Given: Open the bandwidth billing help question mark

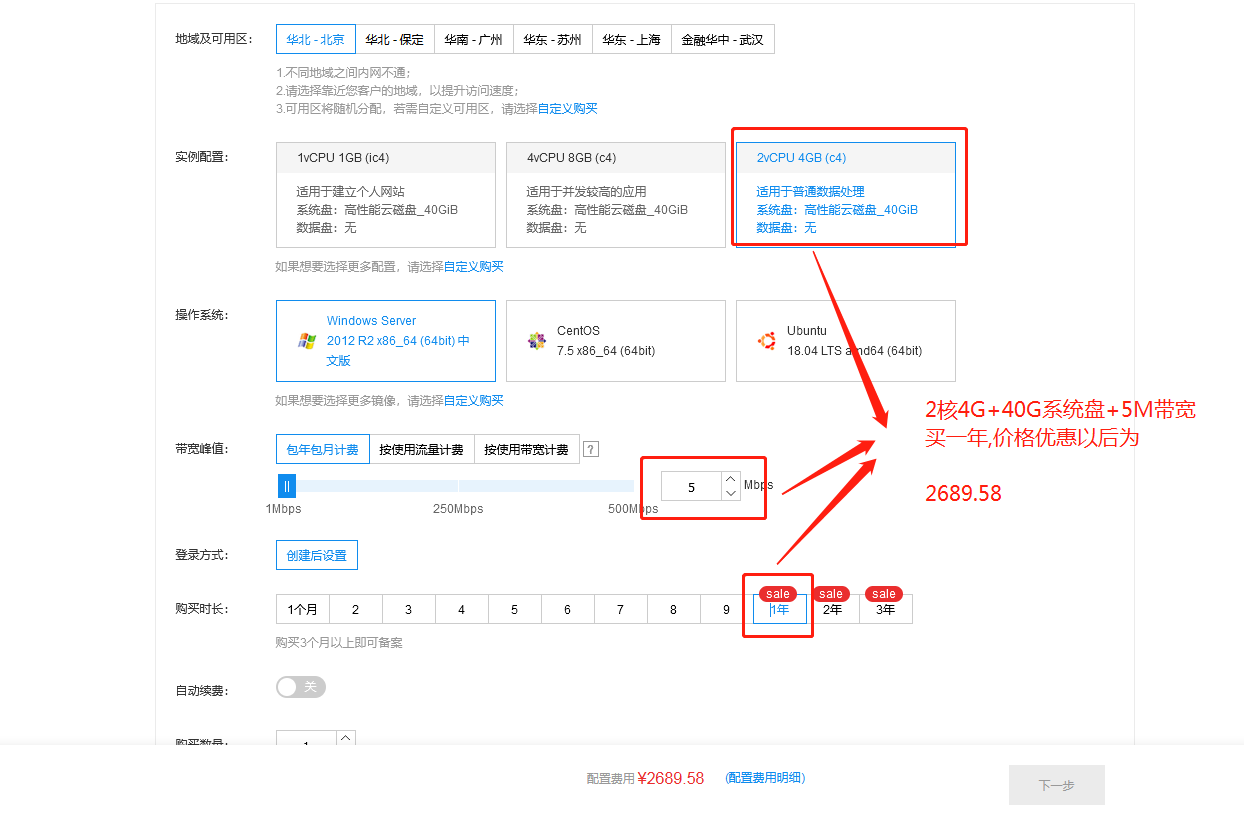Looking at the screenshot, I should pos(590,448).
